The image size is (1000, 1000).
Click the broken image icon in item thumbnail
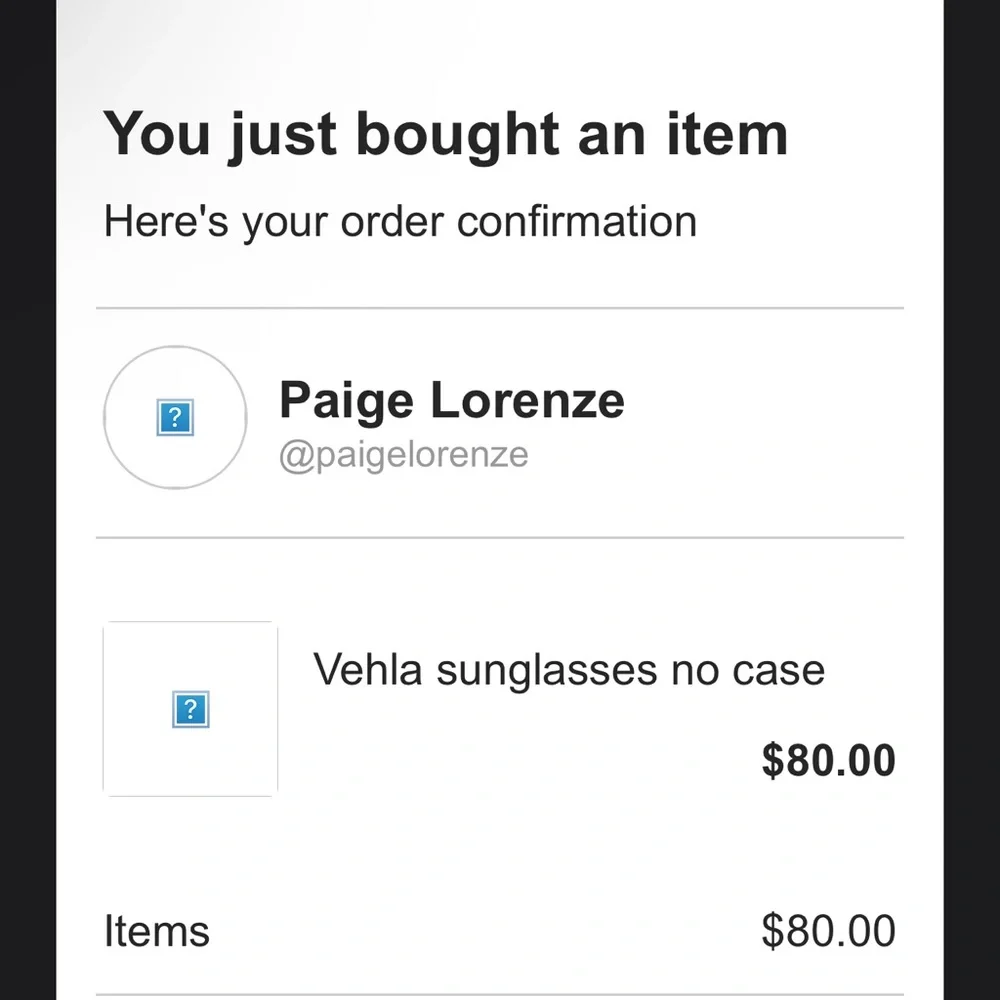[190, 710]
